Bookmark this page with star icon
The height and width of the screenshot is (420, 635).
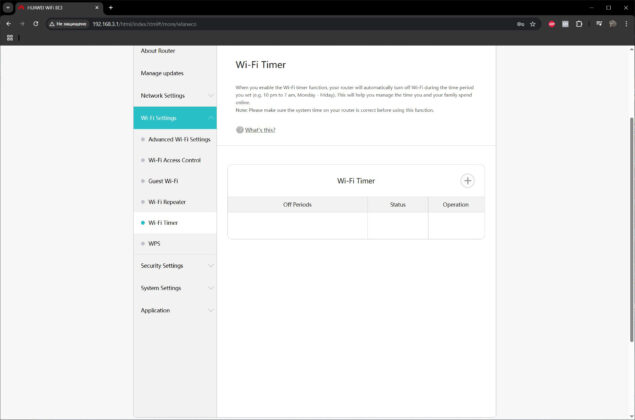coord(533,24)
